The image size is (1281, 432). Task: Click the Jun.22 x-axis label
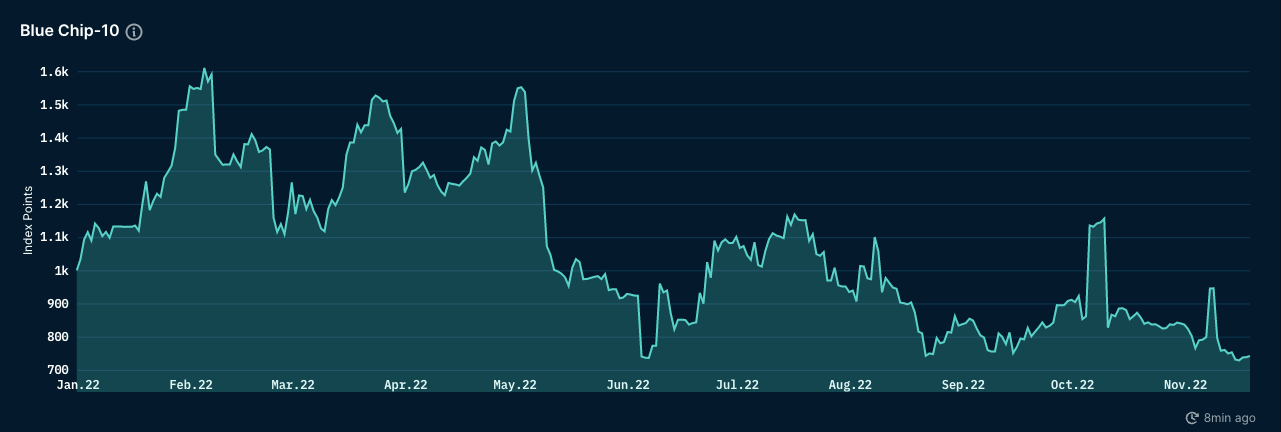pos(628,385)
